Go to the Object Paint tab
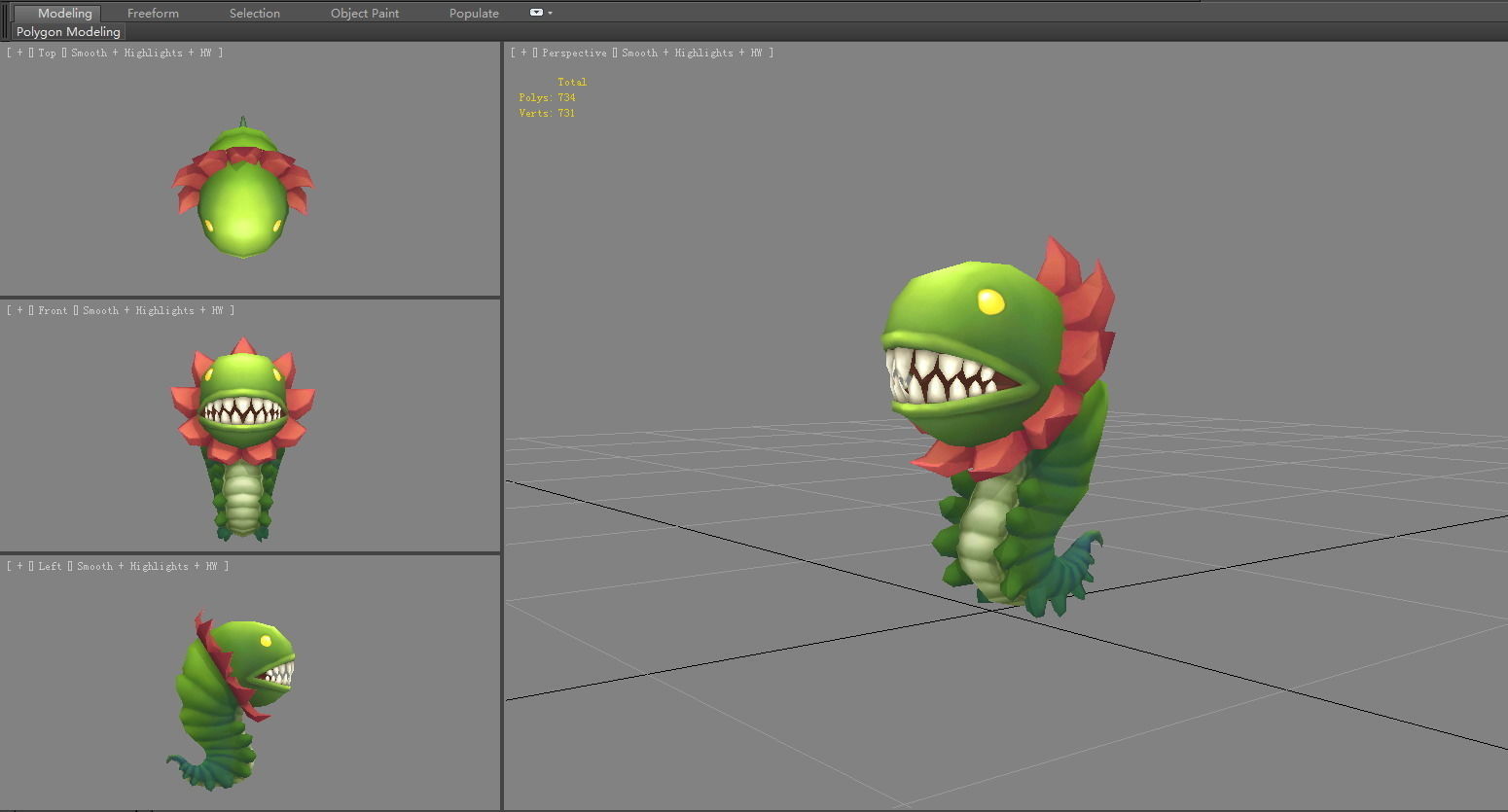Viewport: 1508px width, 812px height. pos(365,13)
